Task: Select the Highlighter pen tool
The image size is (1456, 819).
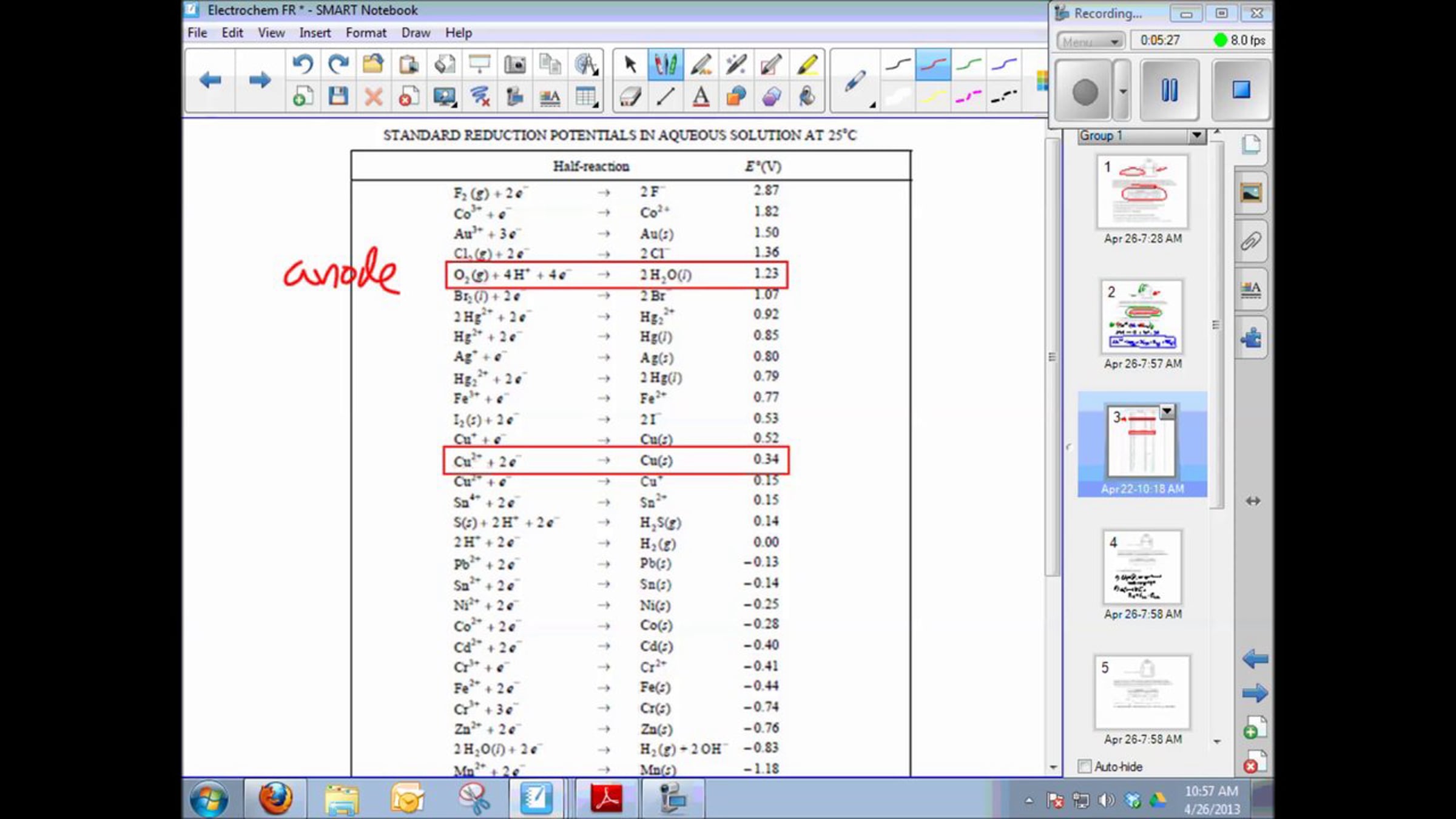Action: pos(807,64)
